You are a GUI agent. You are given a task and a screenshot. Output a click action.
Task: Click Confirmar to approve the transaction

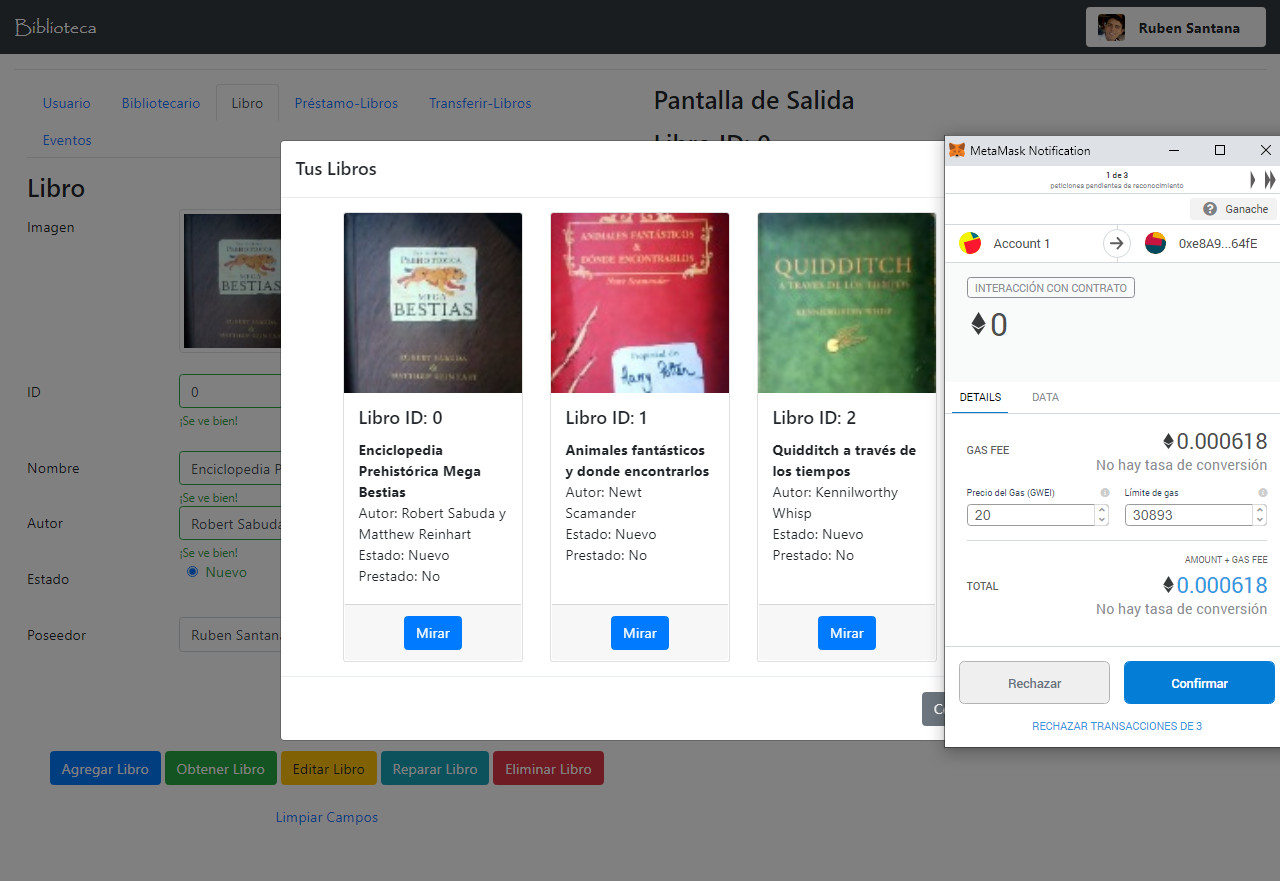point(1198,682)
